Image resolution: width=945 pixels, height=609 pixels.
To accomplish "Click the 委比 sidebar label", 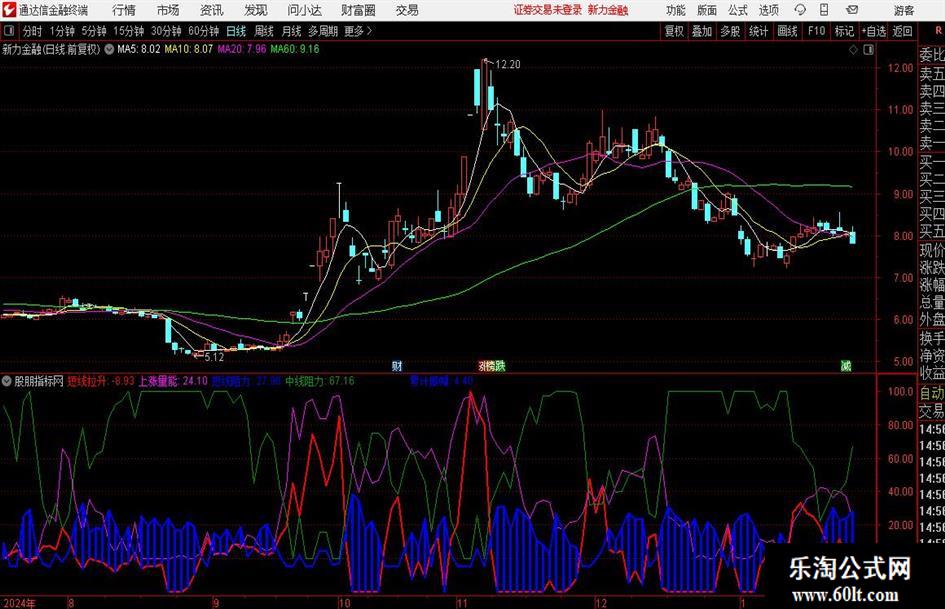I will [932, 55].
